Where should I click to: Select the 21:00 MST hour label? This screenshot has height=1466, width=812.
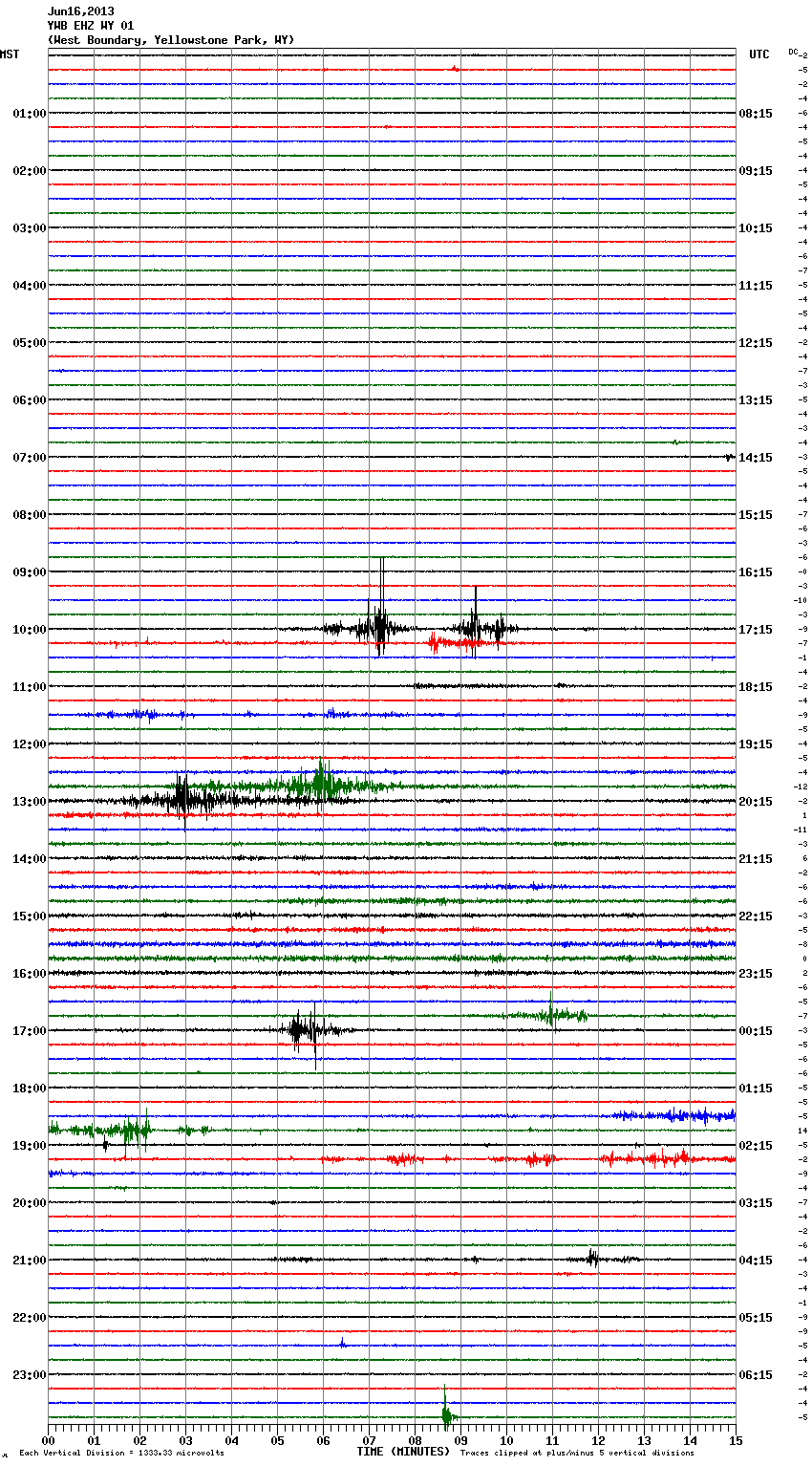pyautogui.click(x=29, y=1261)
